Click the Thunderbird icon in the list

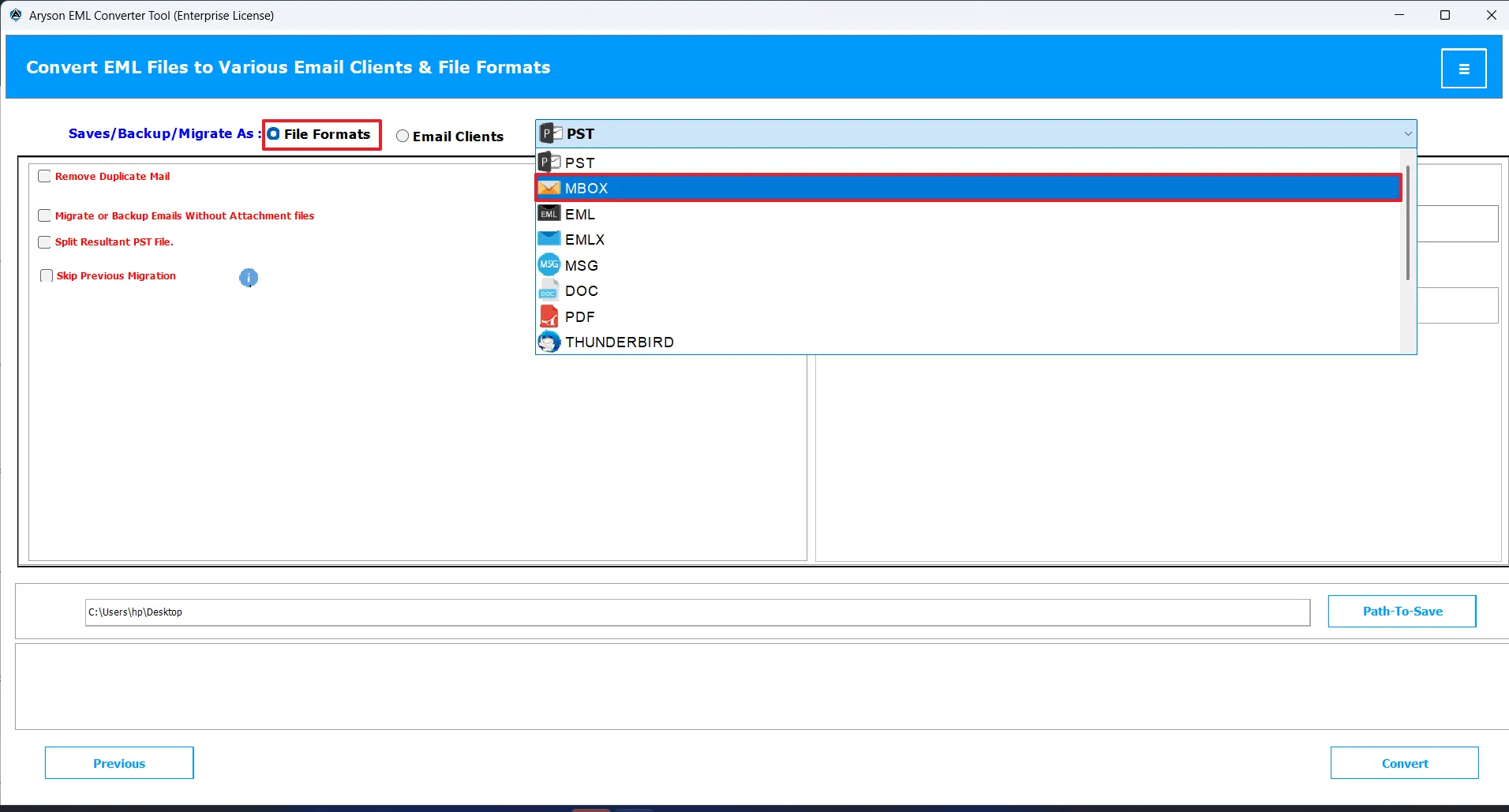click(549, 342)
